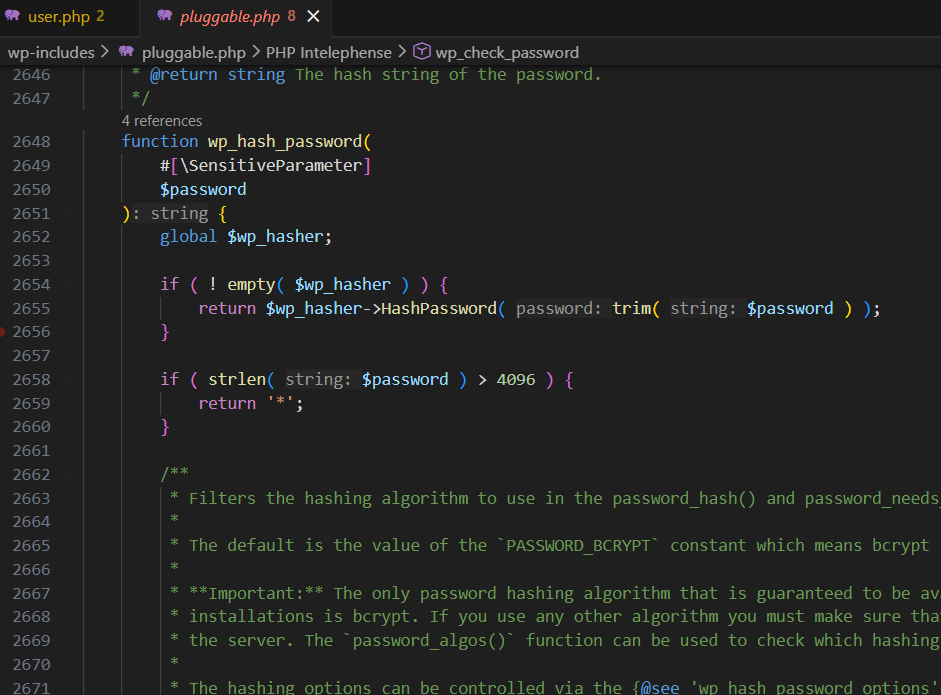
Task: Open the pluggable.php breadcrumb dropdown
Action: coord(193,52)
